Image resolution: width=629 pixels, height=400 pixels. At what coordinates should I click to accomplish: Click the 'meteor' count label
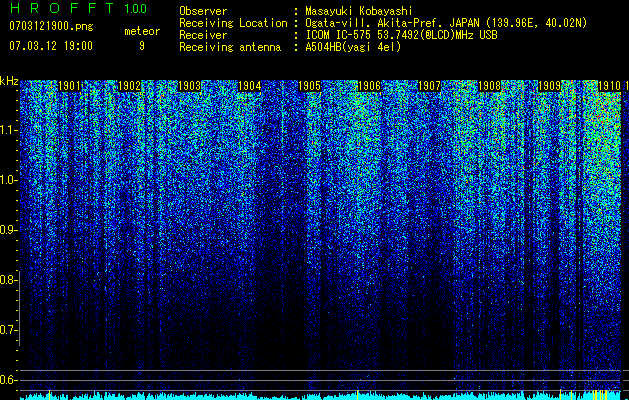point(142,31)
